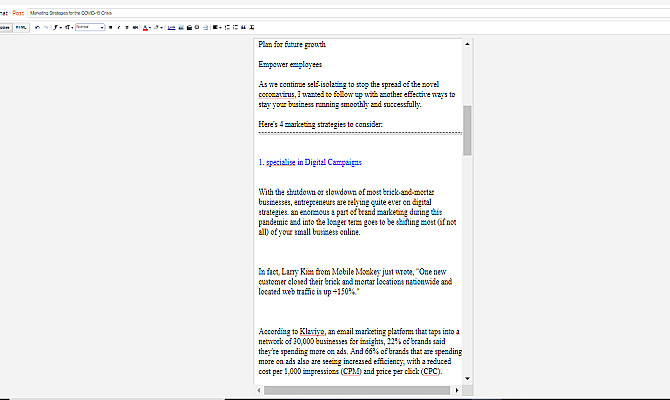Toggle bold formatting
The image size is (670, 400).
click(x=111, y=27)
